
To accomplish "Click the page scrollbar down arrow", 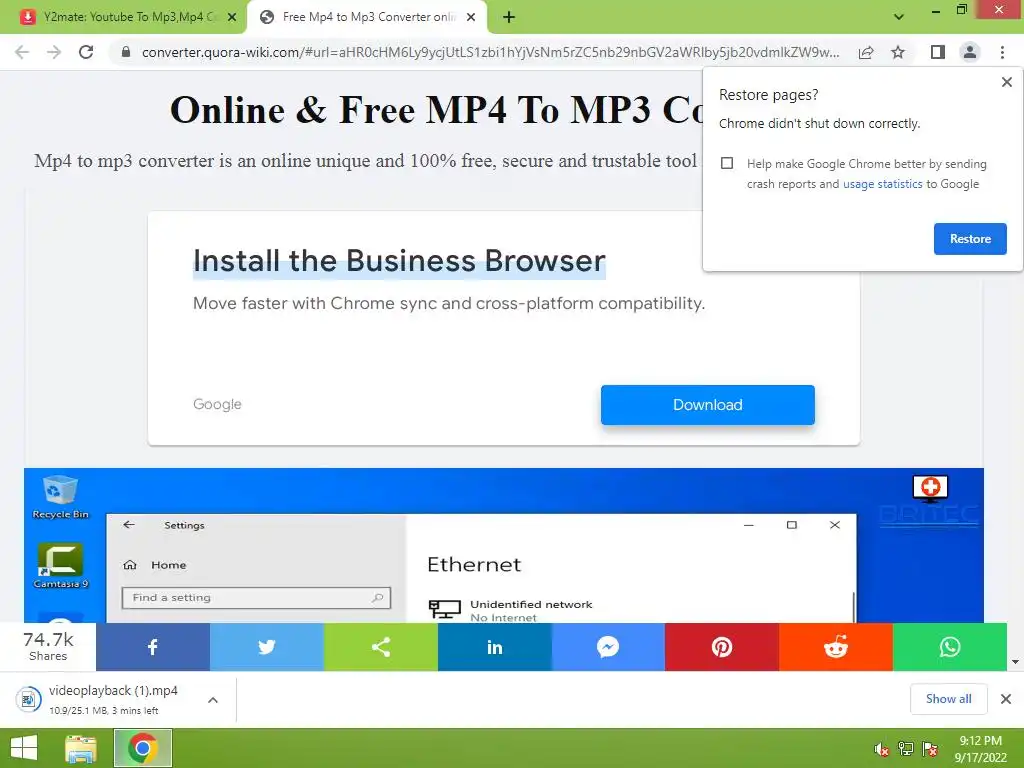I will (1015, 662).
